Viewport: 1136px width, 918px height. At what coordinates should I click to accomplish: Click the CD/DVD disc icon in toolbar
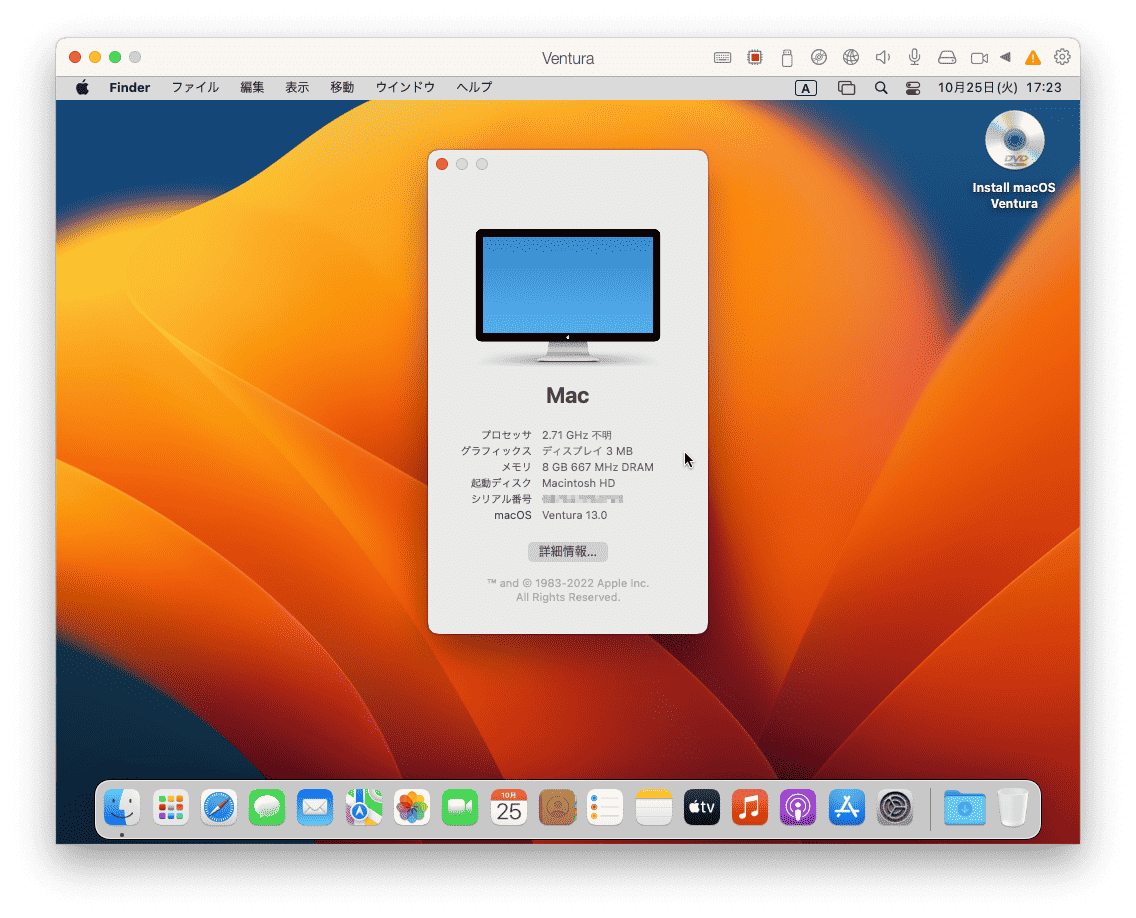819,57
